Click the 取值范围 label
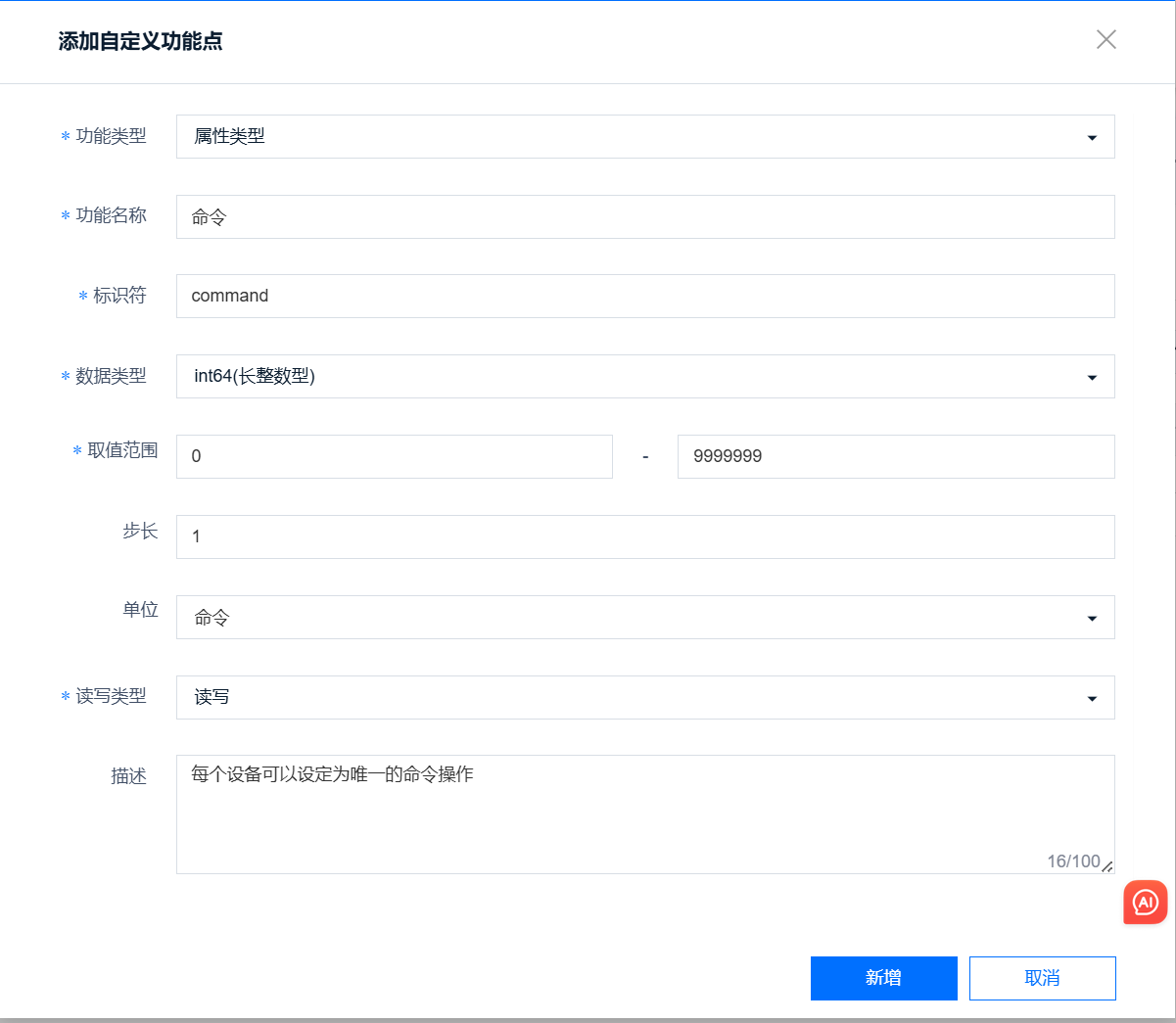The width and height of the screenshot is (1176, 1023). pyautogui.click(x=122, y=450)
